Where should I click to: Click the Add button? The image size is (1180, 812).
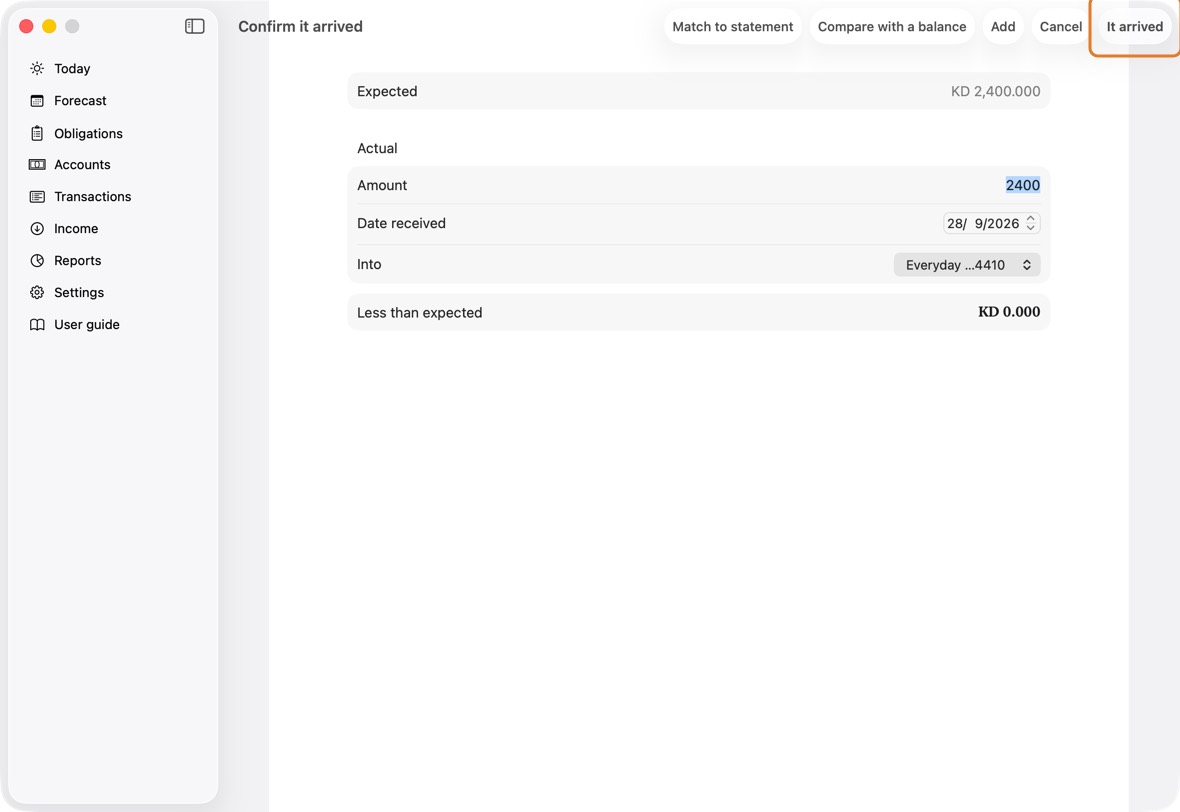point(1003,26)
